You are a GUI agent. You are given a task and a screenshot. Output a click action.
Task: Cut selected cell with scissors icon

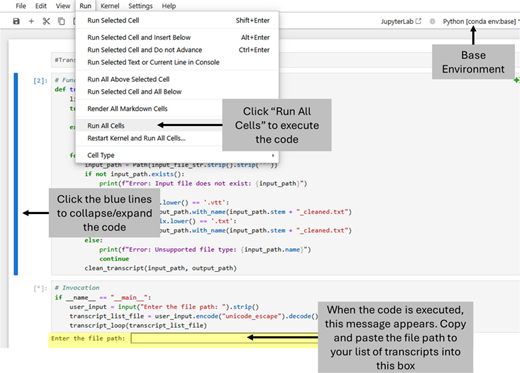pos(46,21)
